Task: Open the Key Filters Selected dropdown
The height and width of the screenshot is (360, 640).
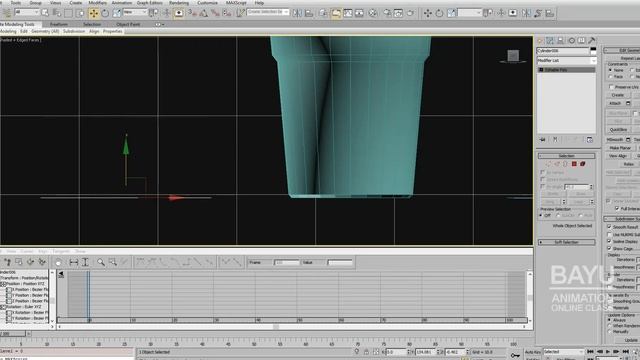Action: coord(563,352)
